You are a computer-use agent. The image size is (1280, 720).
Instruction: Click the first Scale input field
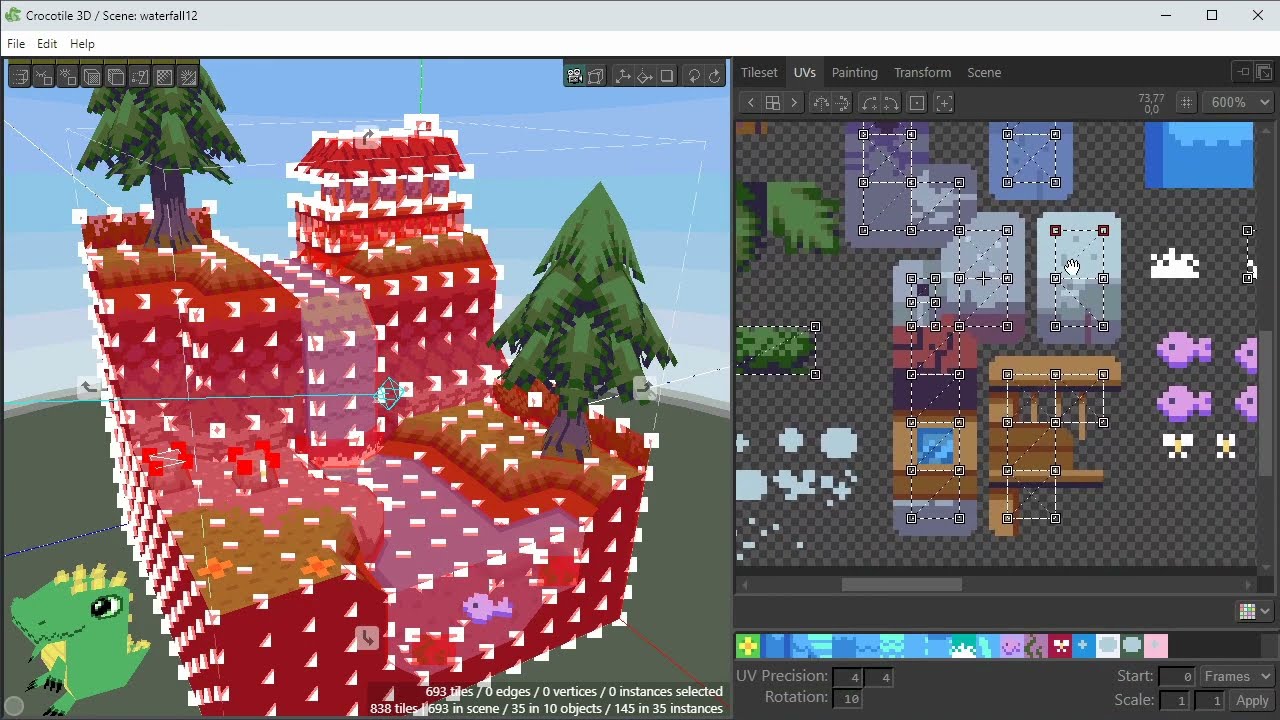[x=1176, y=701]
